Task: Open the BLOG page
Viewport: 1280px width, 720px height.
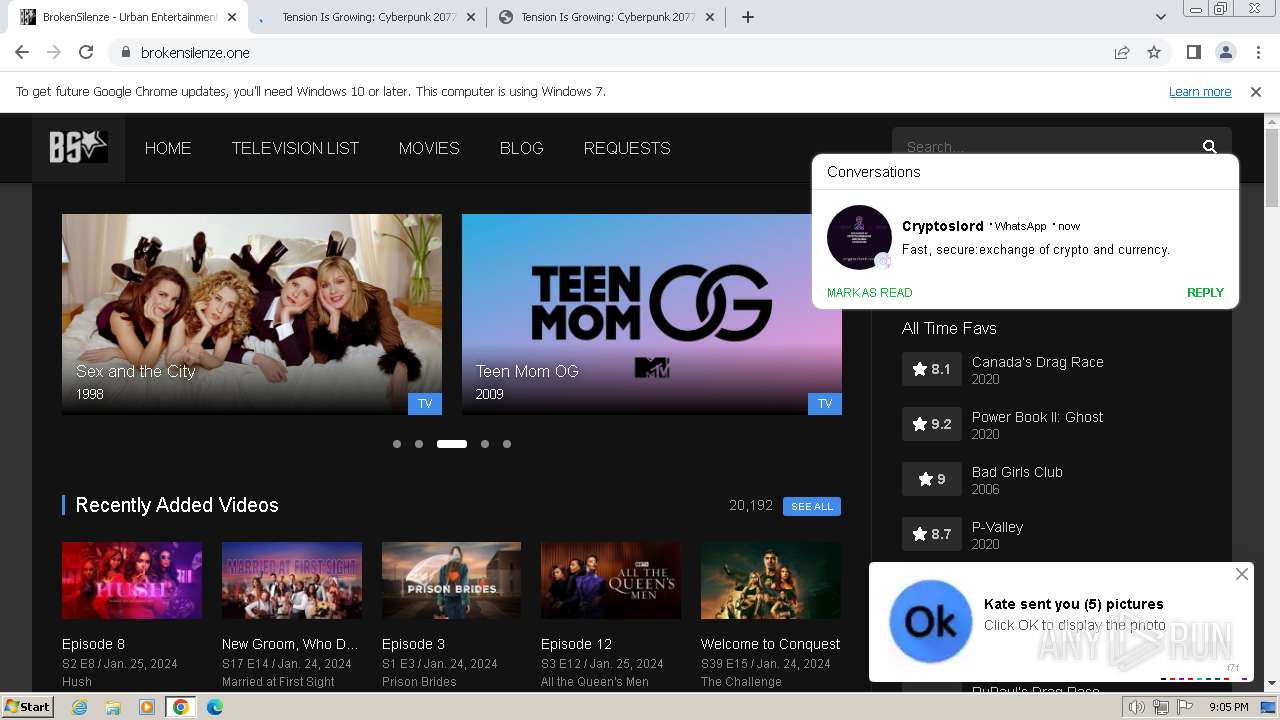Action: [522, 148]
